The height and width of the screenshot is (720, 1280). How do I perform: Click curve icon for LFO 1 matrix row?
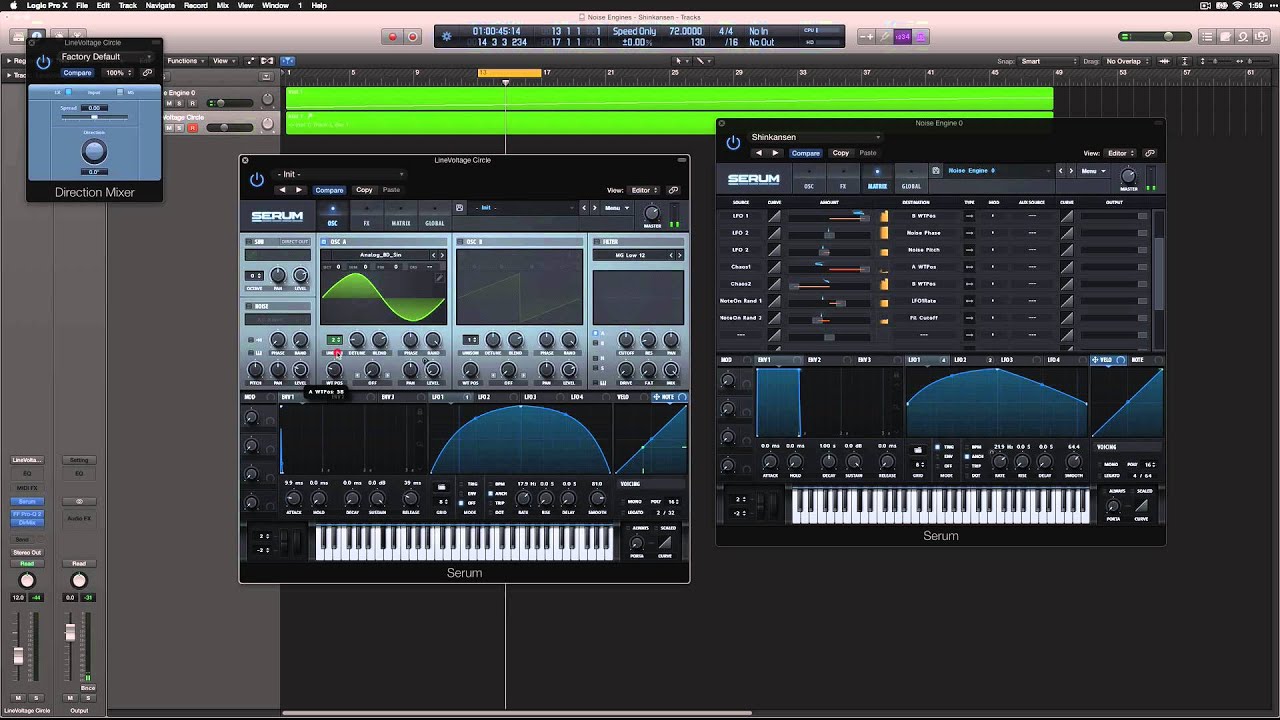coord(774,216)
